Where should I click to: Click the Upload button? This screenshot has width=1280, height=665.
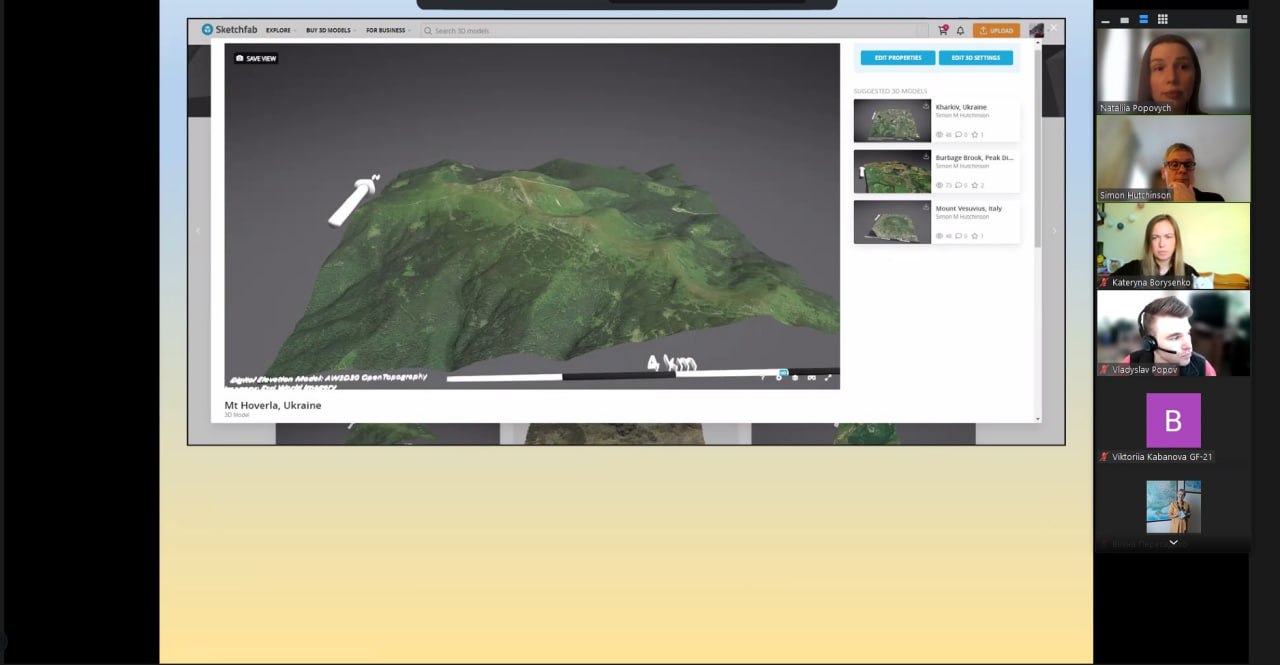click(996, 30)
